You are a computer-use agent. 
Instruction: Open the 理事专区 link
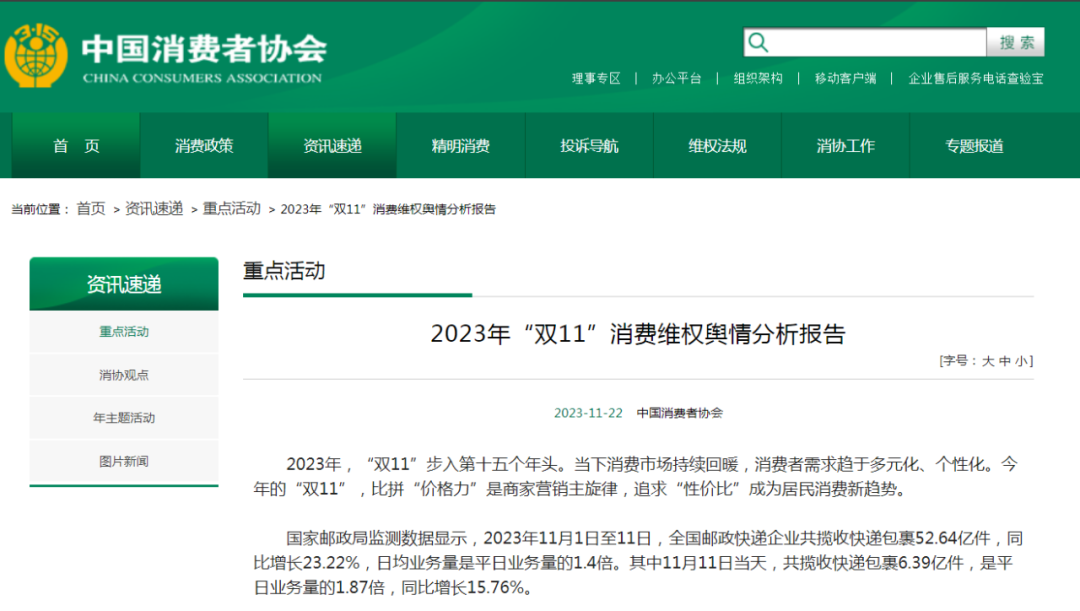596,79
